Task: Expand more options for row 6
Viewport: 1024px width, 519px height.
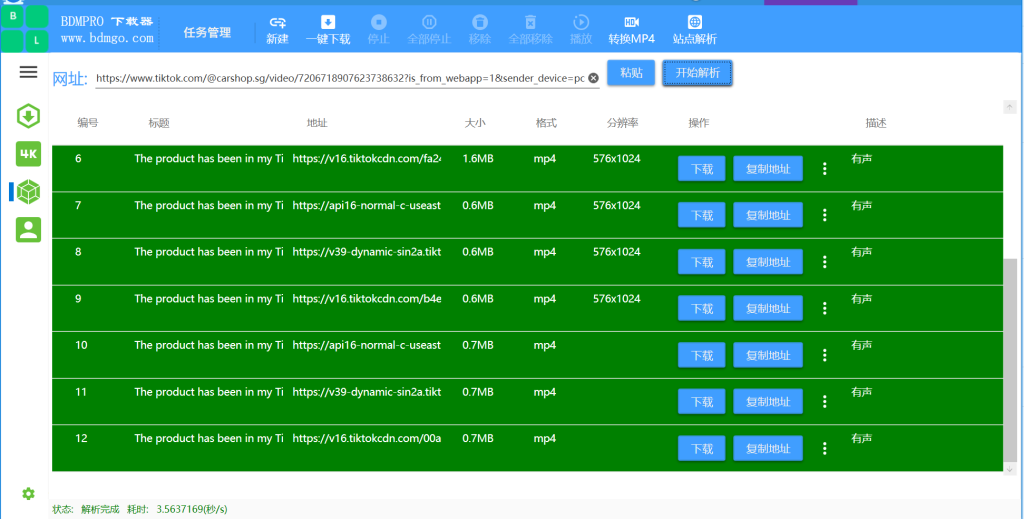Action: point(825,168)
